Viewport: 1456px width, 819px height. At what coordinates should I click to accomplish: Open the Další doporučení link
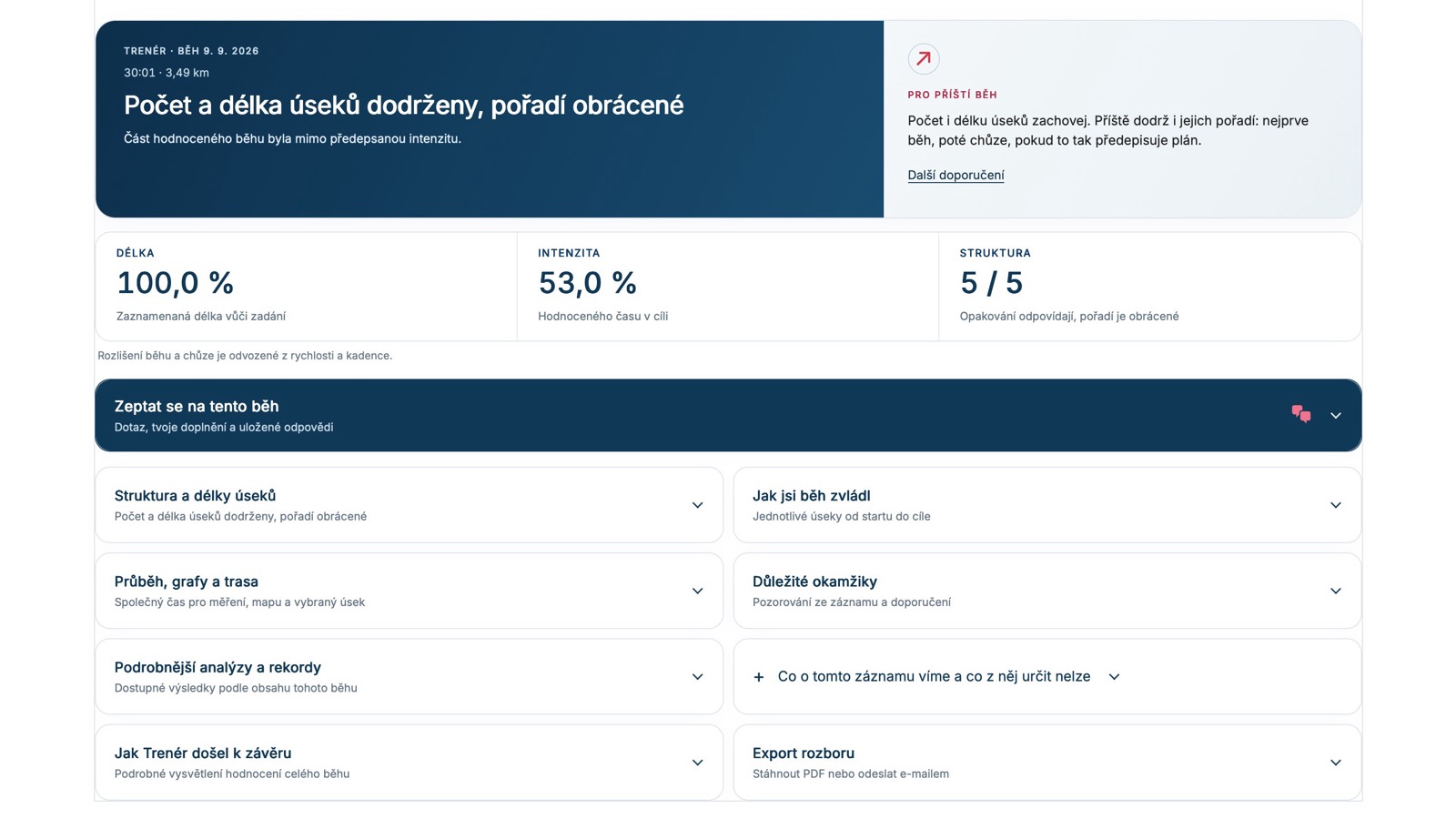coord(955,175)
